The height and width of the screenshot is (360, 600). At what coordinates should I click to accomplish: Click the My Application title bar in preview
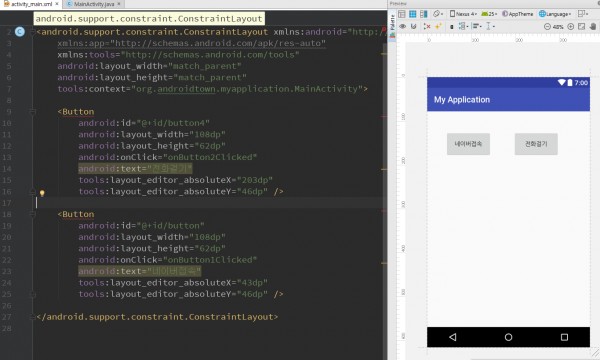coord(508,100)
